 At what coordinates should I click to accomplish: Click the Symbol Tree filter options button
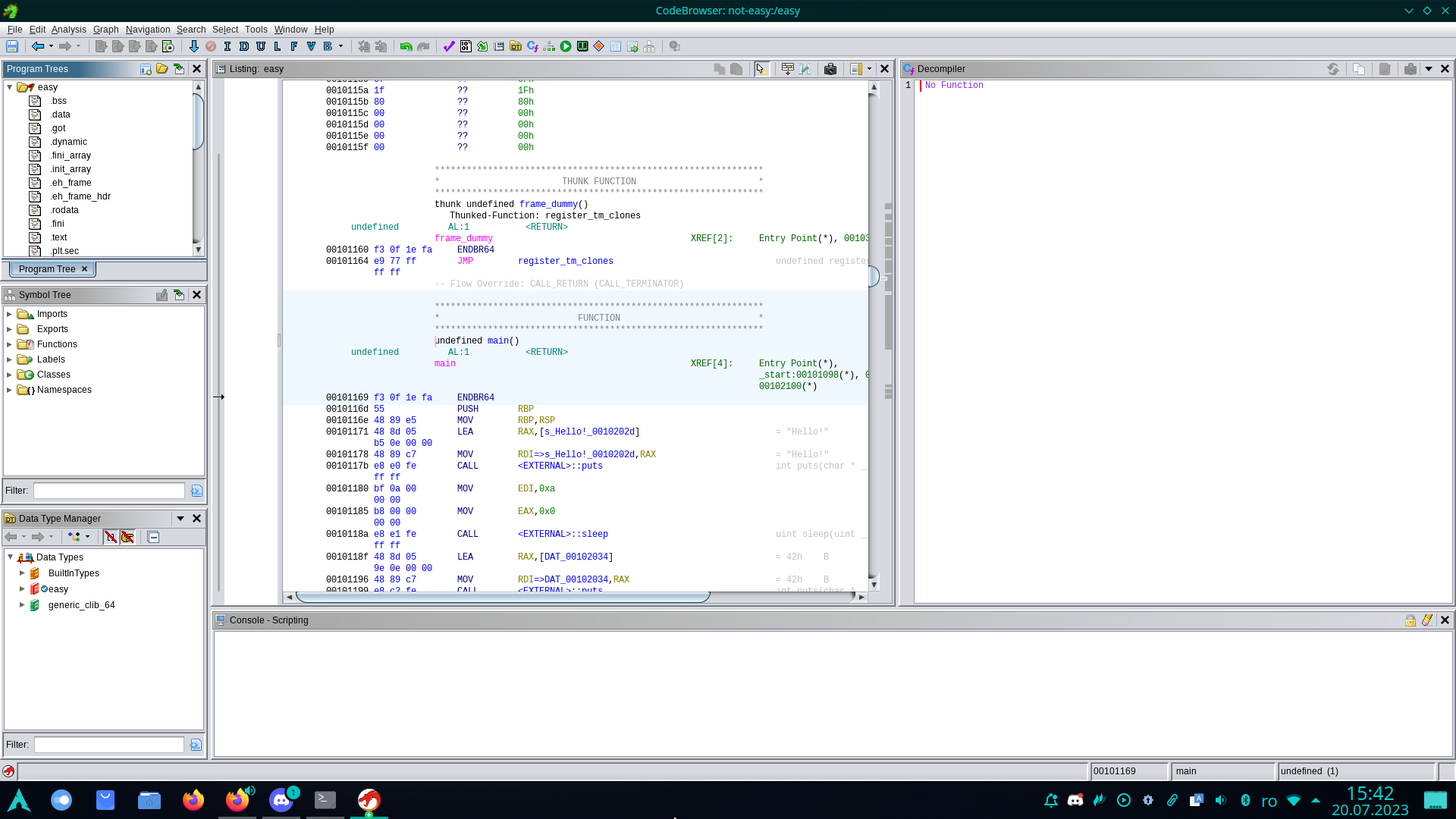tap(196, 491)
